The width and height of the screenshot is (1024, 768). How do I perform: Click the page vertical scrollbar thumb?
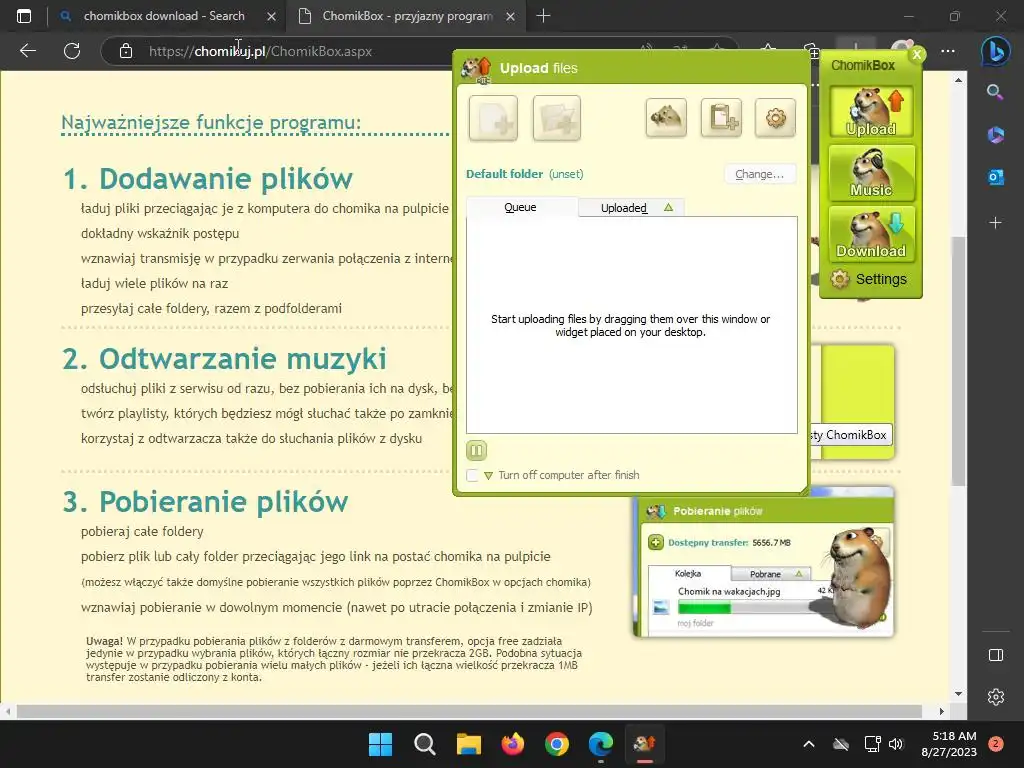coord(958,361)
